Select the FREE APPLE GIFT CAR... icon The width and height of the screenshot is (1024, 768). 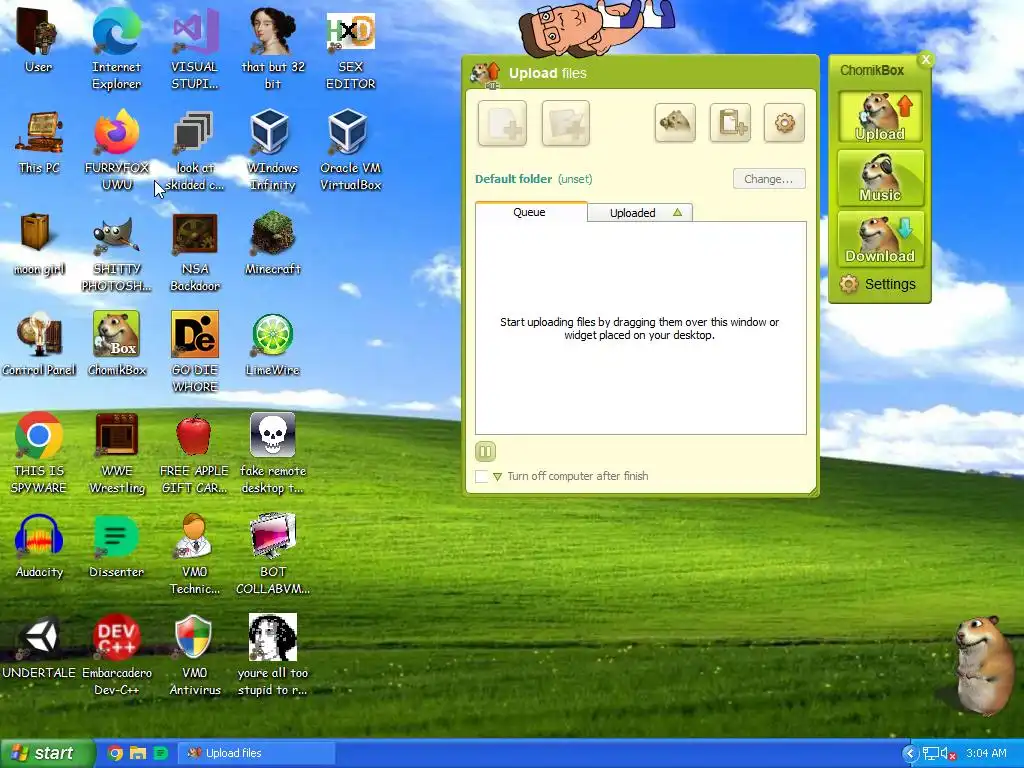194,453
